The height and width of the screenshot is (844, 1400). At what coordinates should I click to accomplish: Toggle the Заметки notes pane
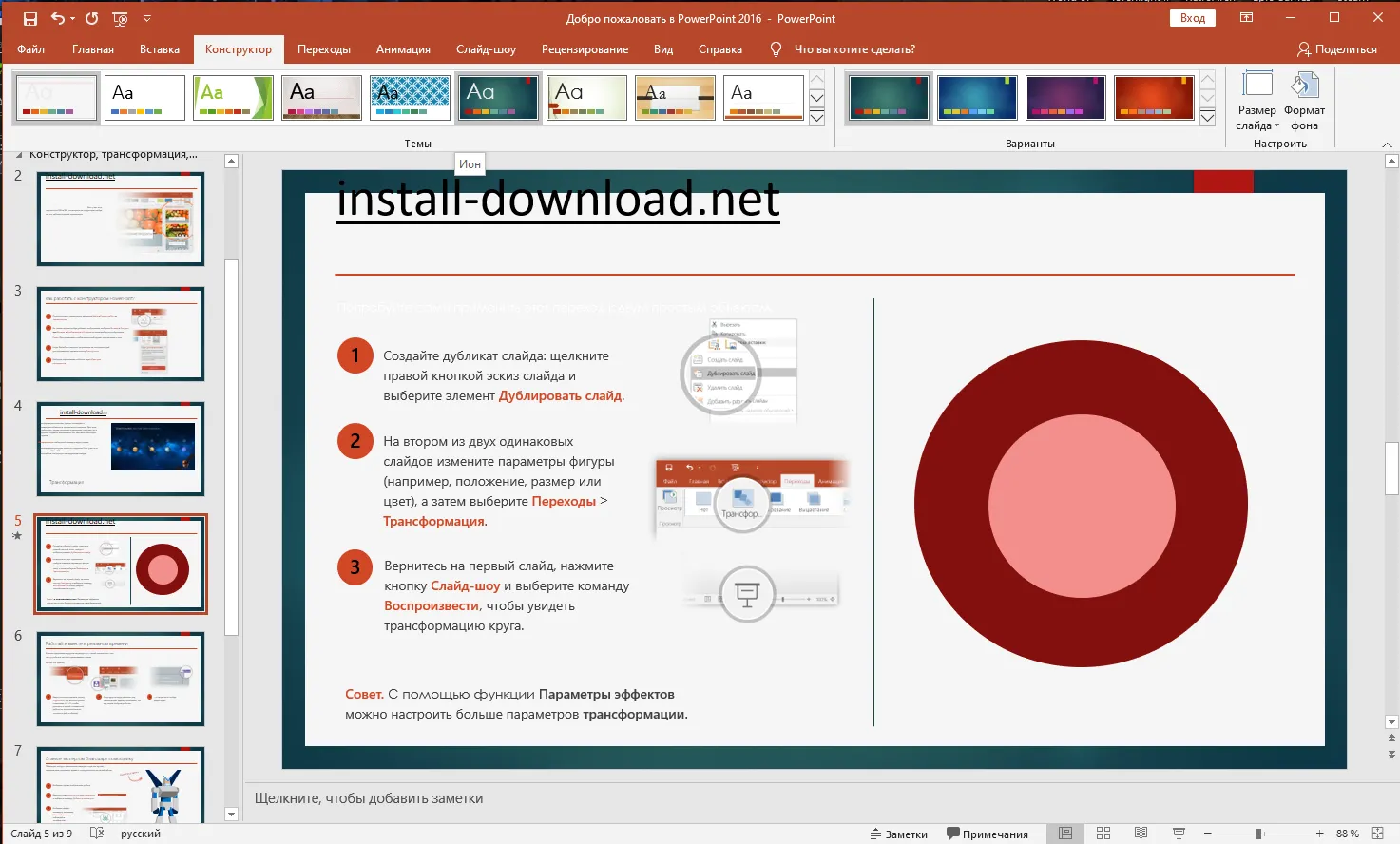pos(899,834)
